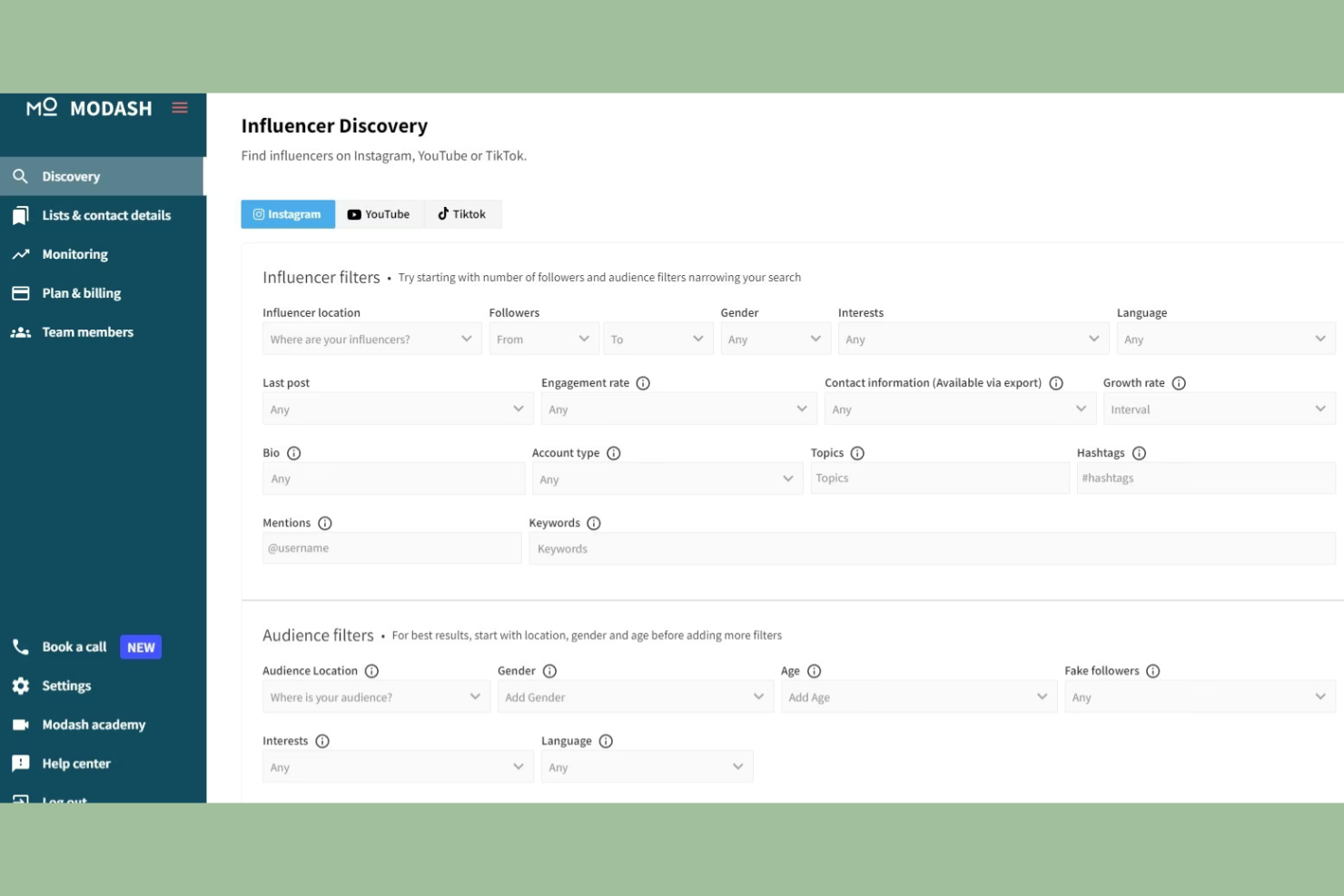Click the Monitoring chart icon
The image size is (1344, 896).
tap(21, 254)
